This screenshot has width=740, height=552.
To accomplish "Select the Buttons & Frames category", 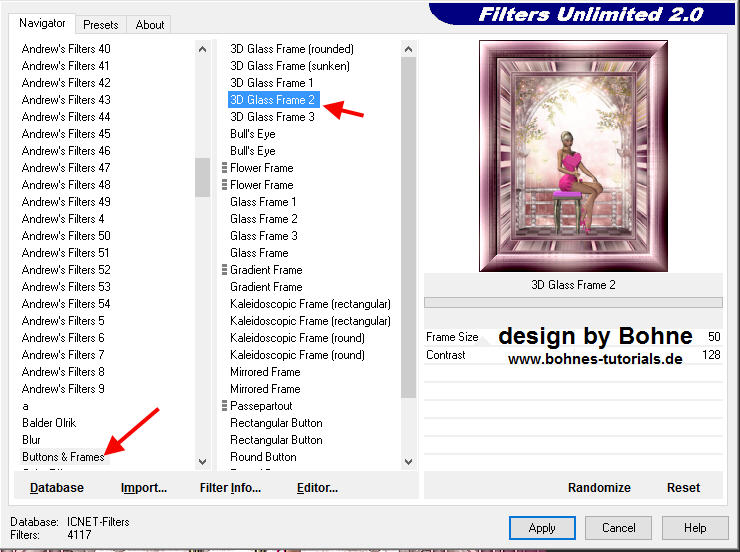I will point(62,457).
